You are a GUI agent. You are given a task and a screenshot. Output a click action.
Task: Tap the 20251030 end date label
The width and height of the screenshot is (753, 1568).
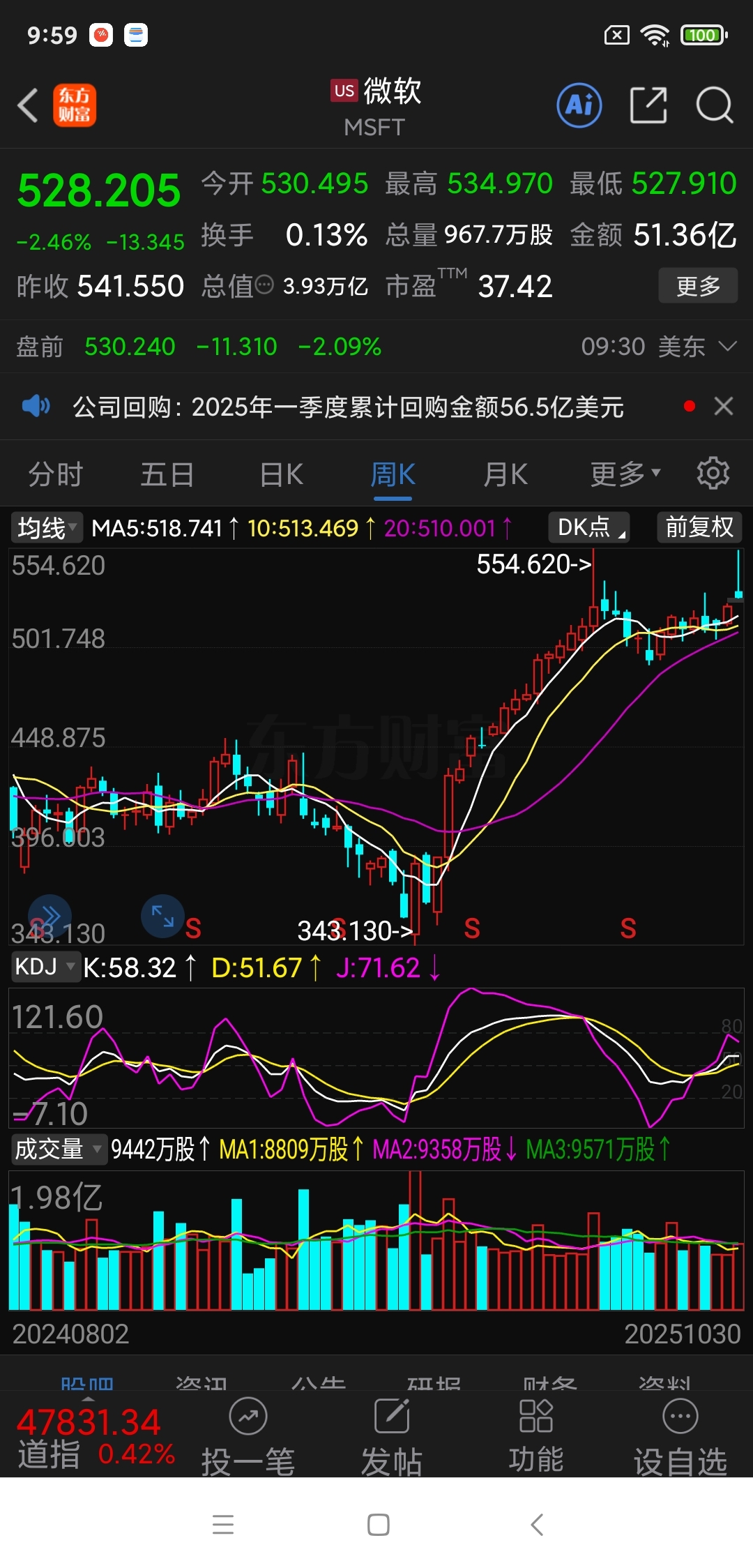click(x=683, y=1334)
